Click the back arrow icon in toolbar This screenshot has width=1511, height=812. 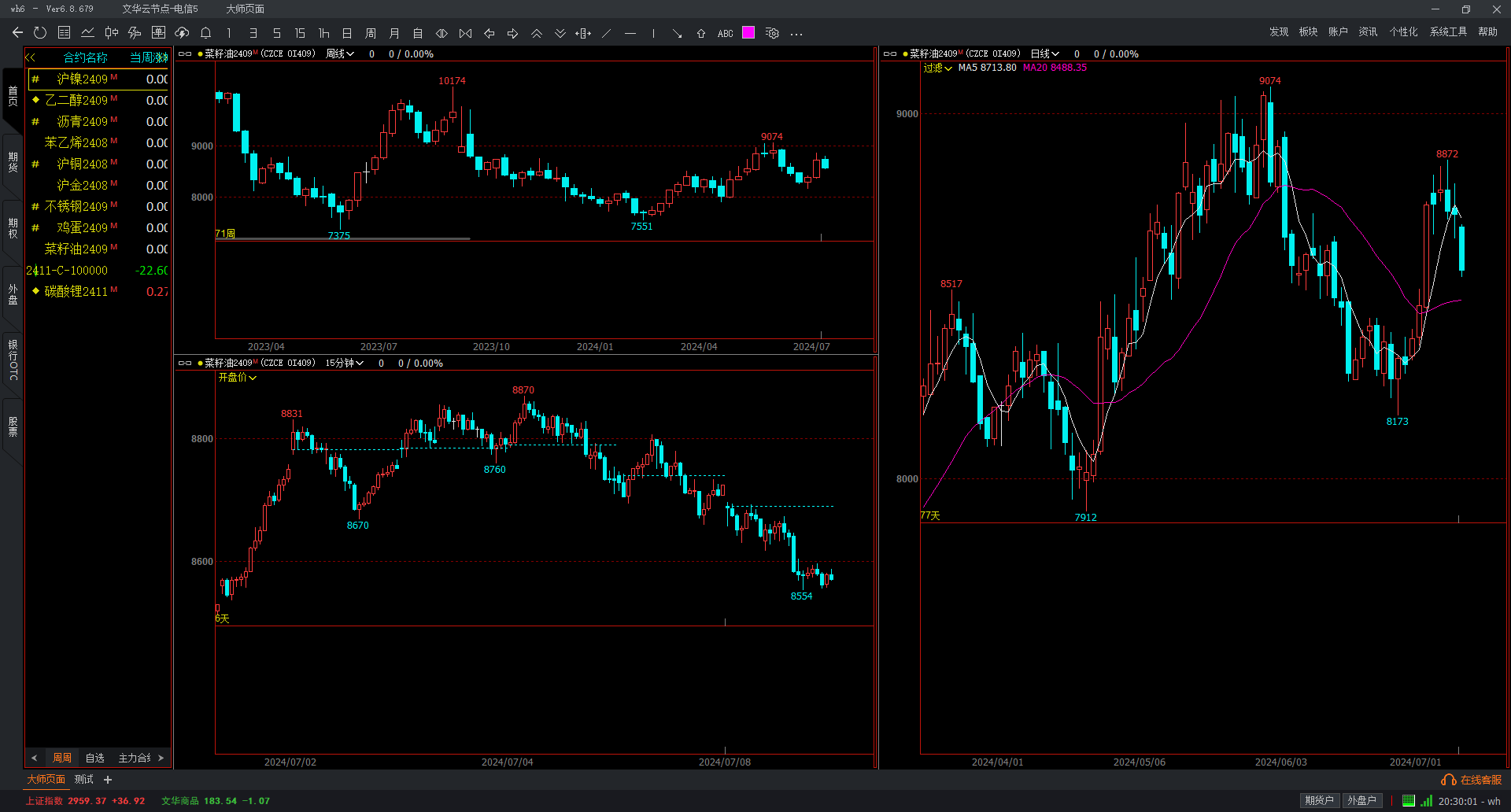(x=17, y=33)
